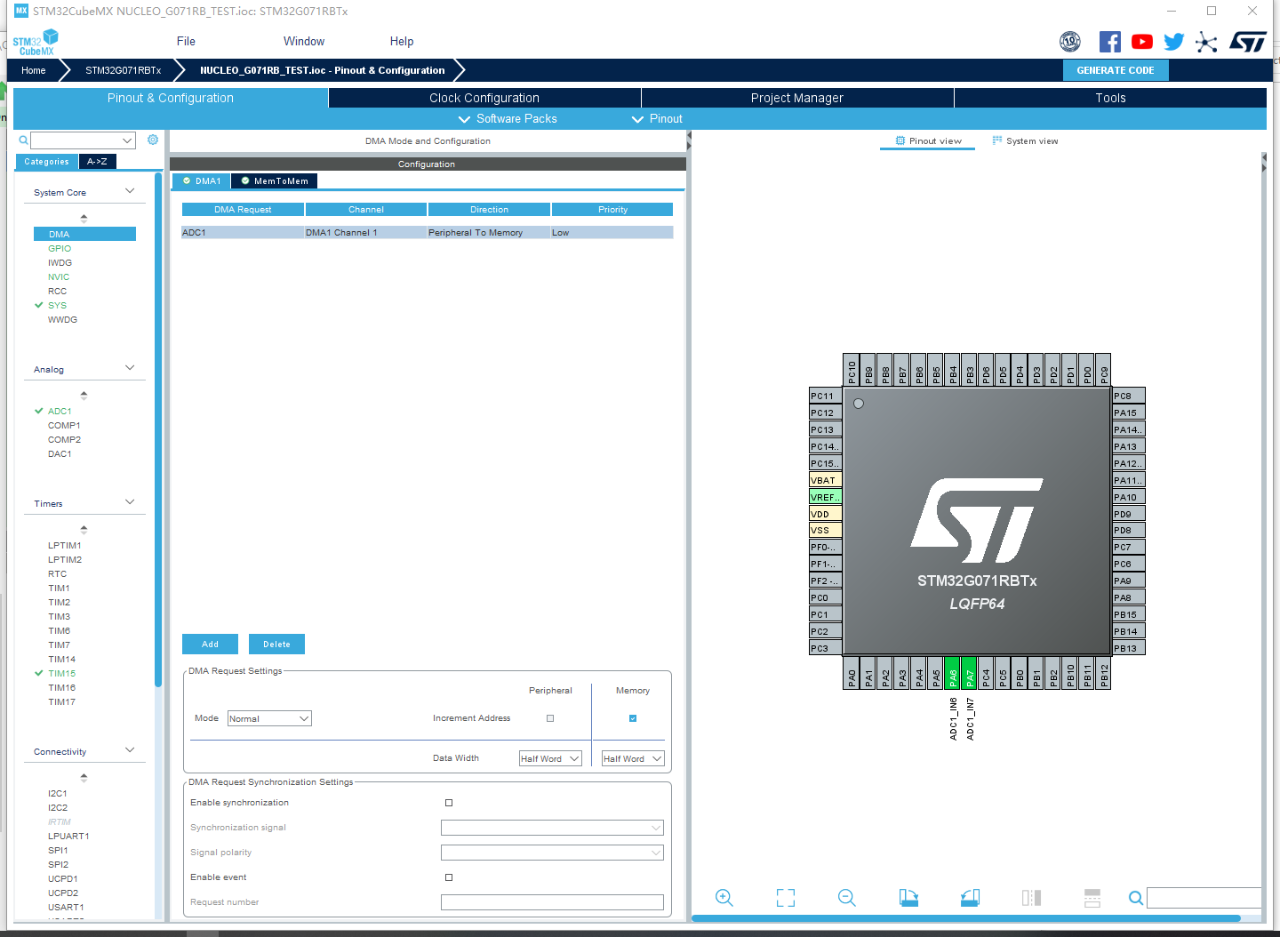Click the YouTube icon in the top bar
The height and width of the screenshot is (937, 1280).
pyautogui.click(x=1141, y=41)
